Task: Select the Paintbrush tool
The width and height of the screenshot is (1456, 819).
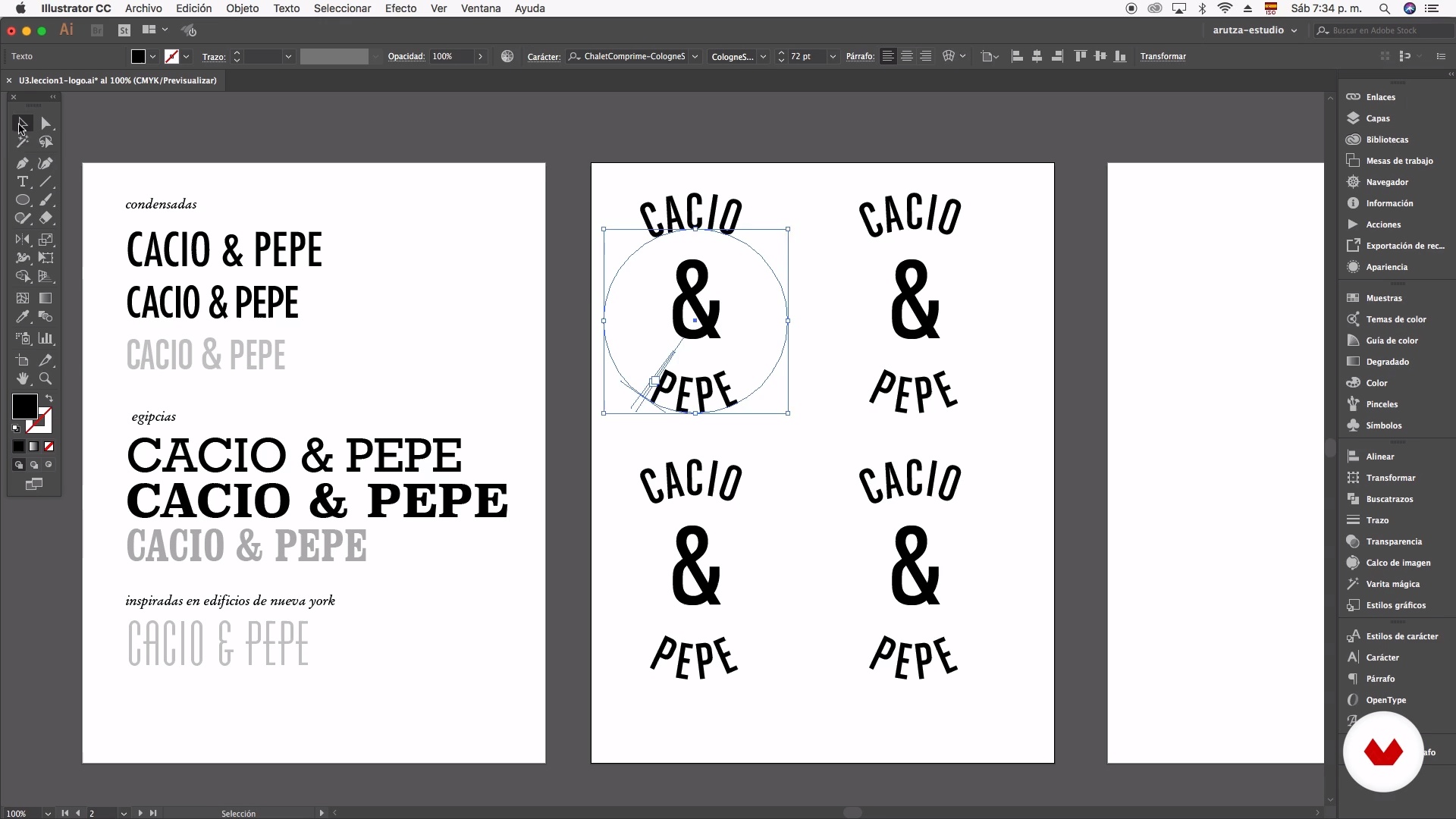Action: coord(45,200)
